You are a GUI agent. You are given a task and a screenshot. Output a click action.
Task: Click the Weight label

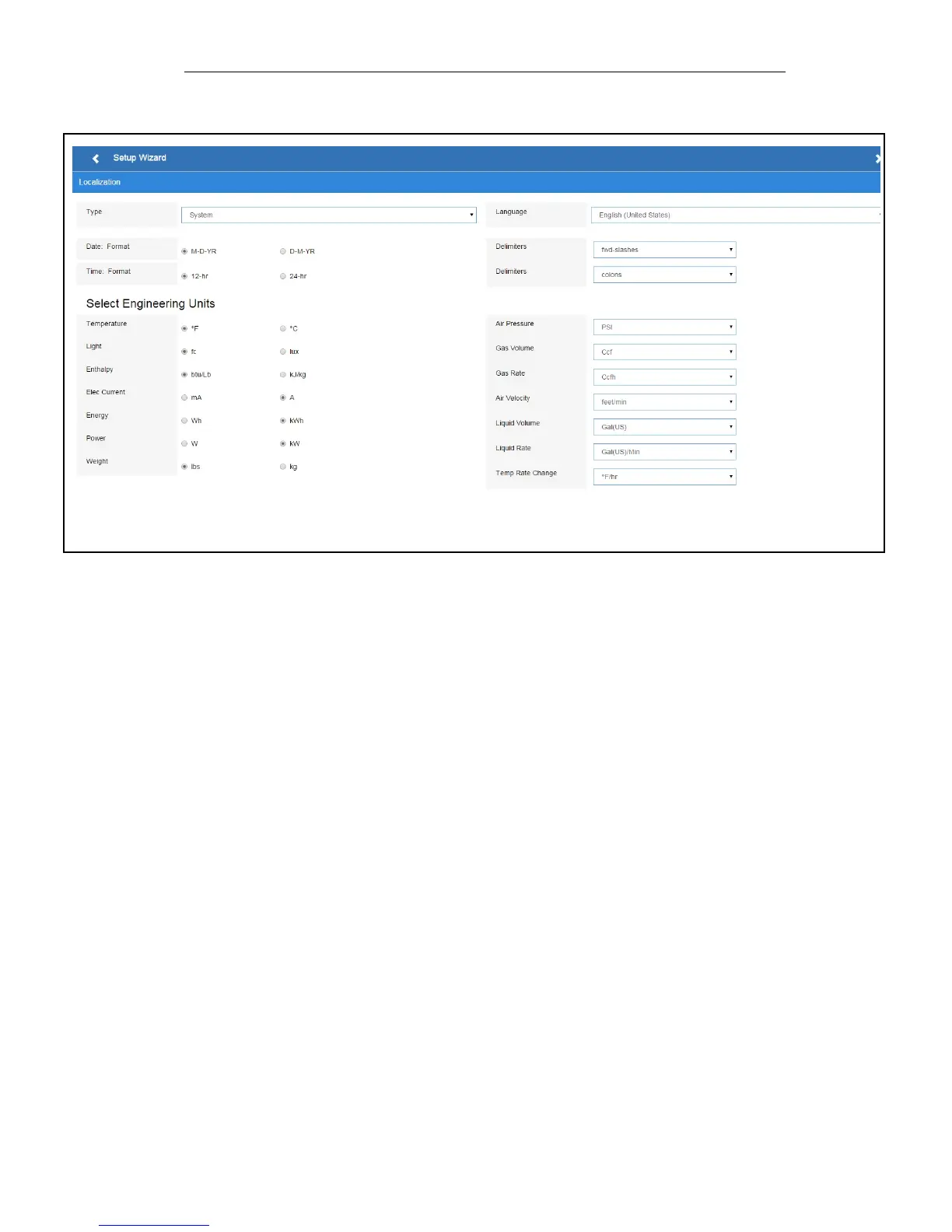96,461
